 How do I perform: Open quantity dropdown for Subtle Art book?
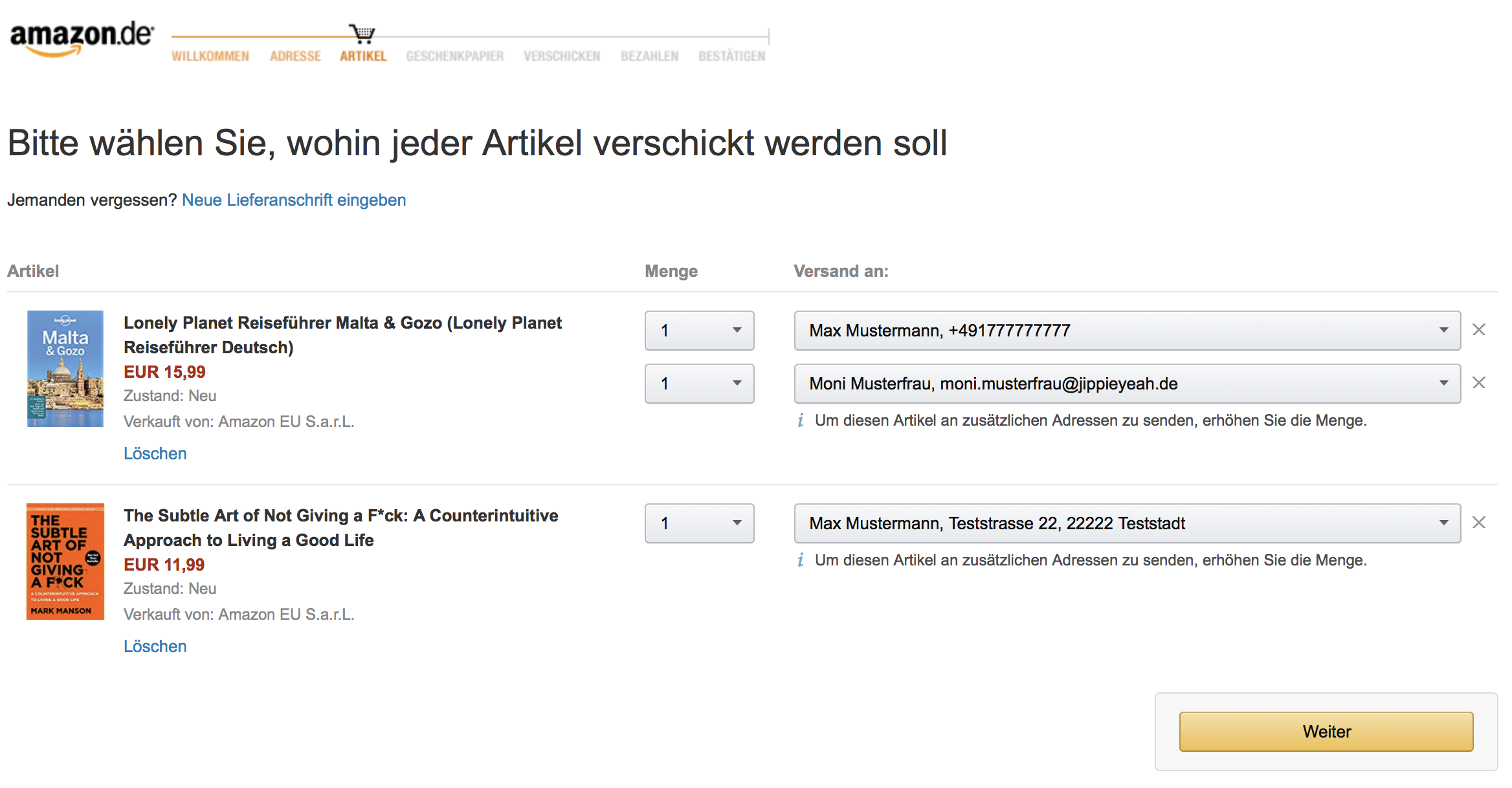pos(699,523)
